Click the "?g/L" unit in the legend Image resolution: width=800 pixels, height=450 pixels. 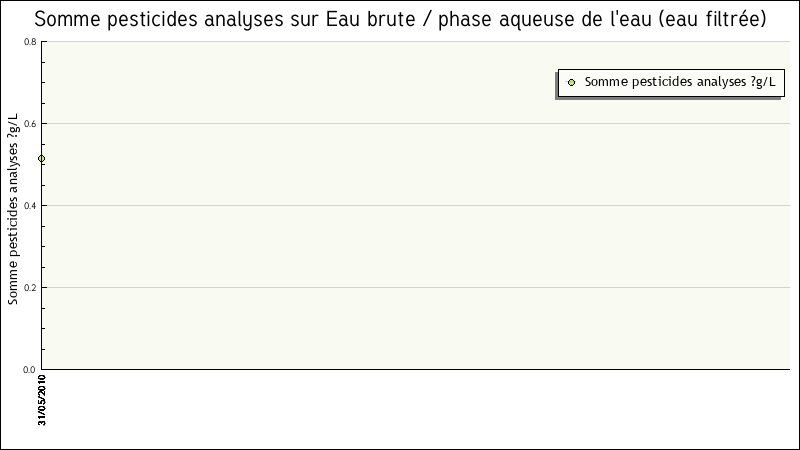762,83
